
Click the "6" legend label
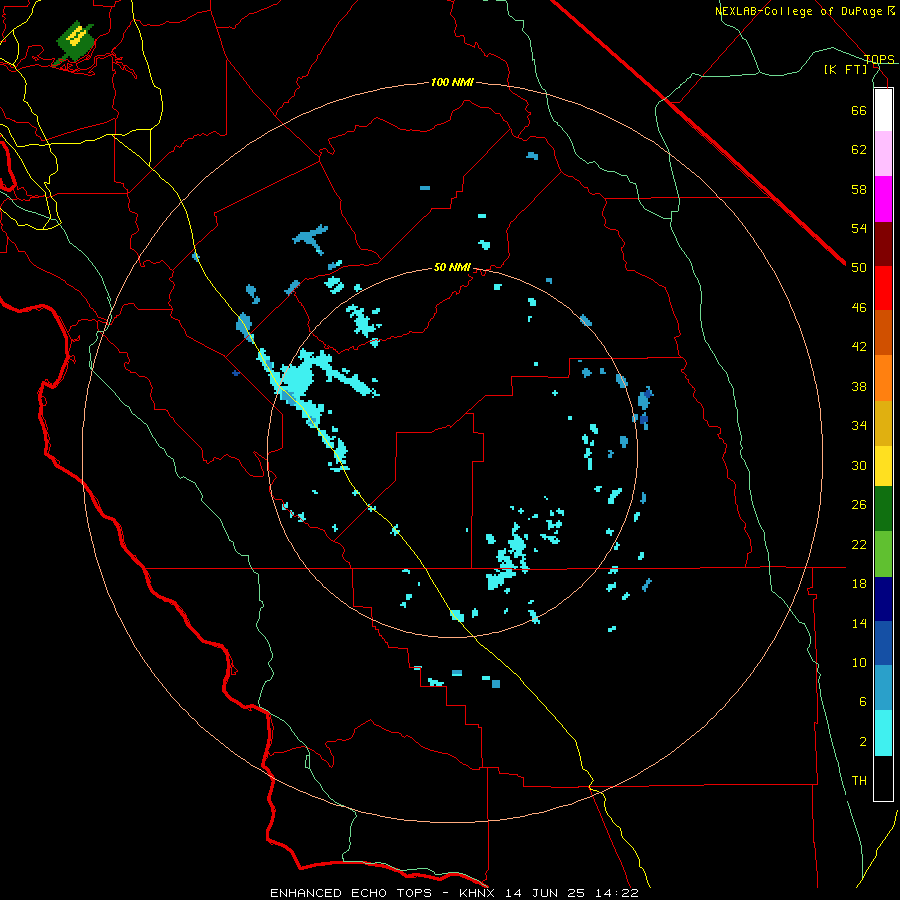click(x=863, y=702)
